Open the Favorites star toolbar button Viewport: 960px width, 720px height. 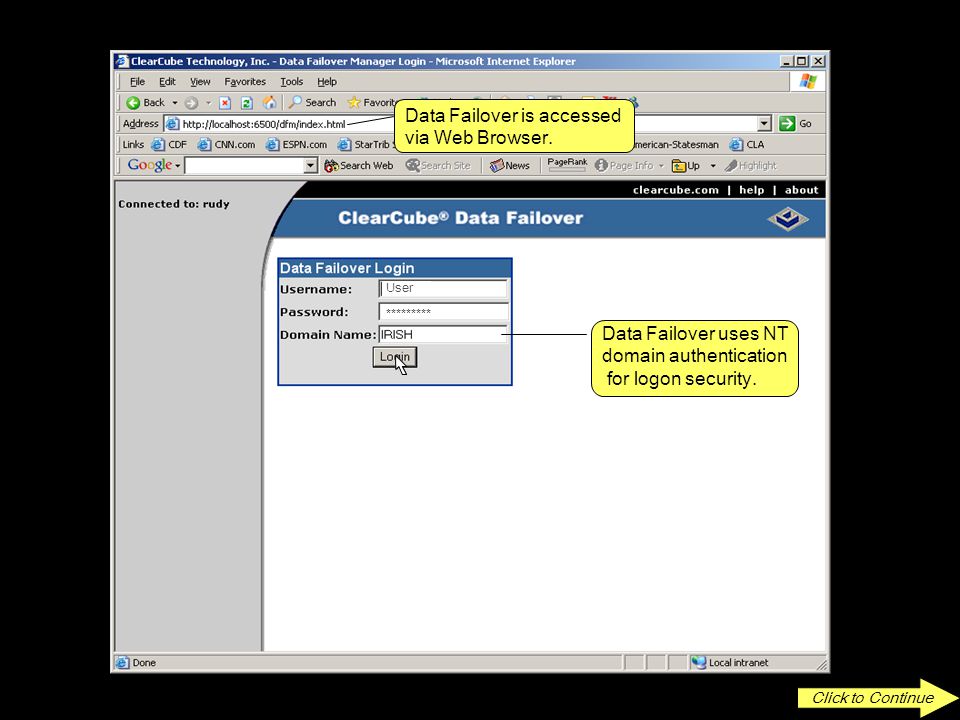pyautogui.click(x=372, y=102)
